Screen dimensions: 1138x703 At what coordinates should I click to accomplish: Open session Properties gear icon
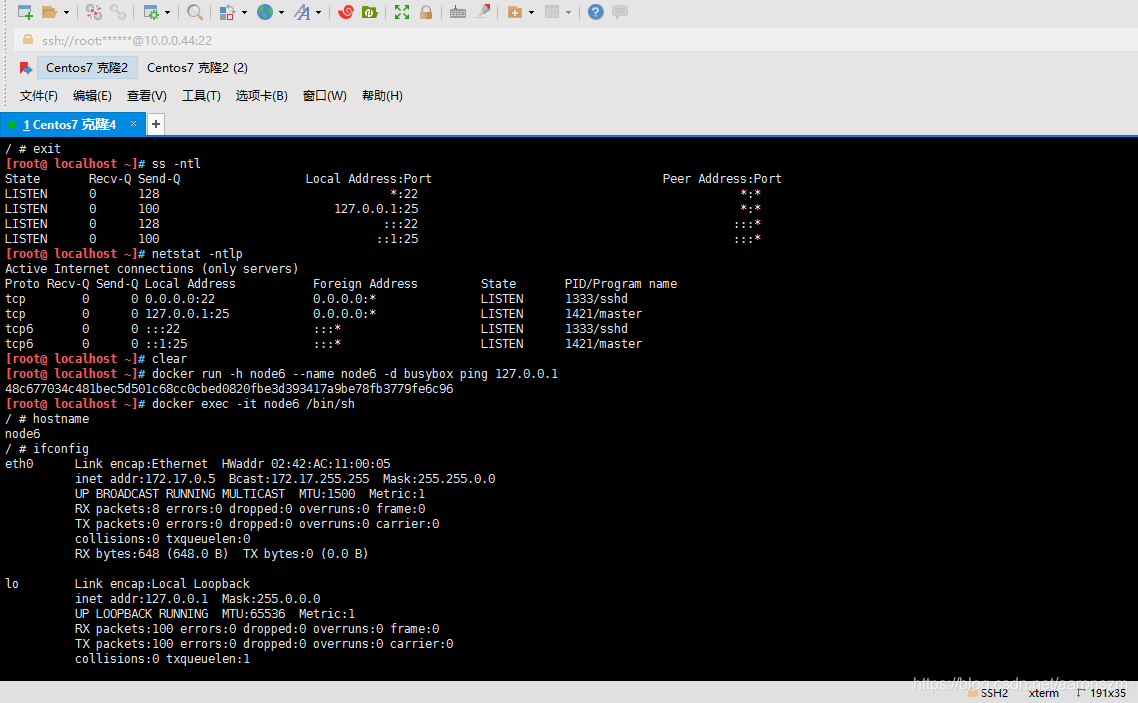coord(151,12)
